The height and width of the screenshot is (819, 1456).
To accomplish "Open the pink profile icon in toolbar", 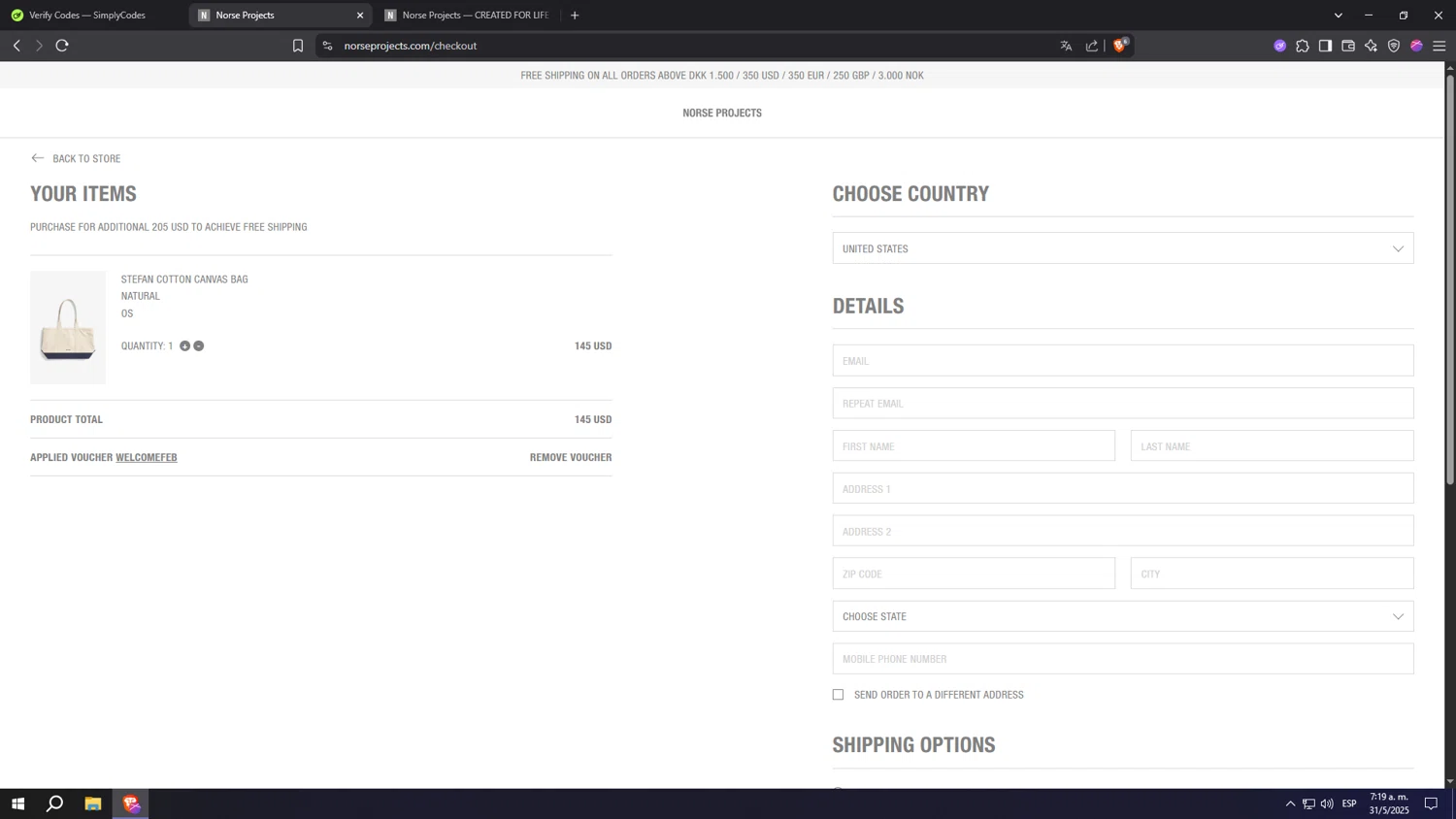I will click(1416, 46).
